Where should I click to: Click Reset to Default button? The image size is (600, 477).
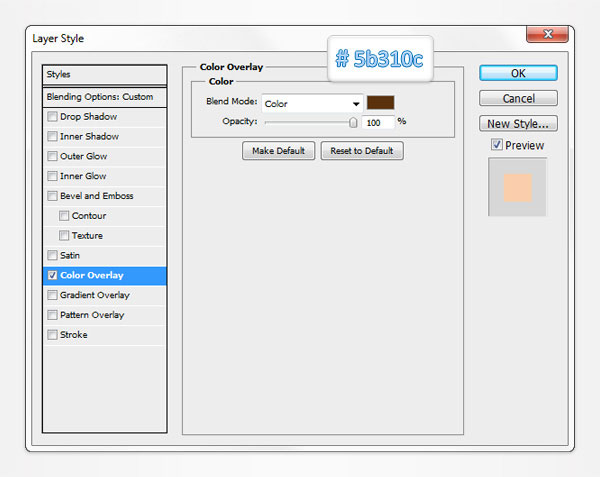362,151
